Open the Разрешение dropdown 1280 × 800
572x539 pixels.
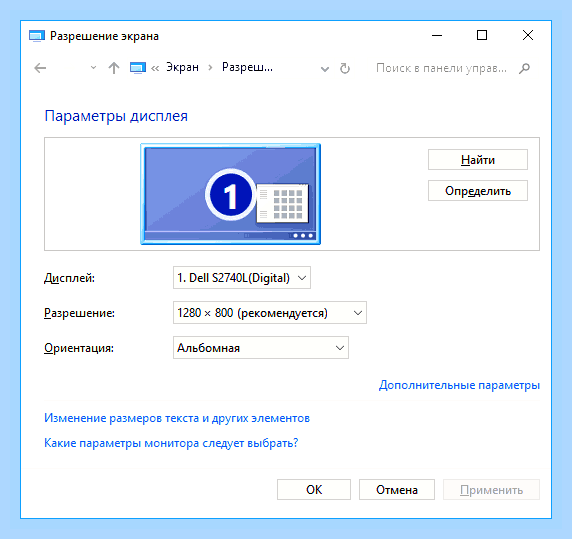(270, 313)
